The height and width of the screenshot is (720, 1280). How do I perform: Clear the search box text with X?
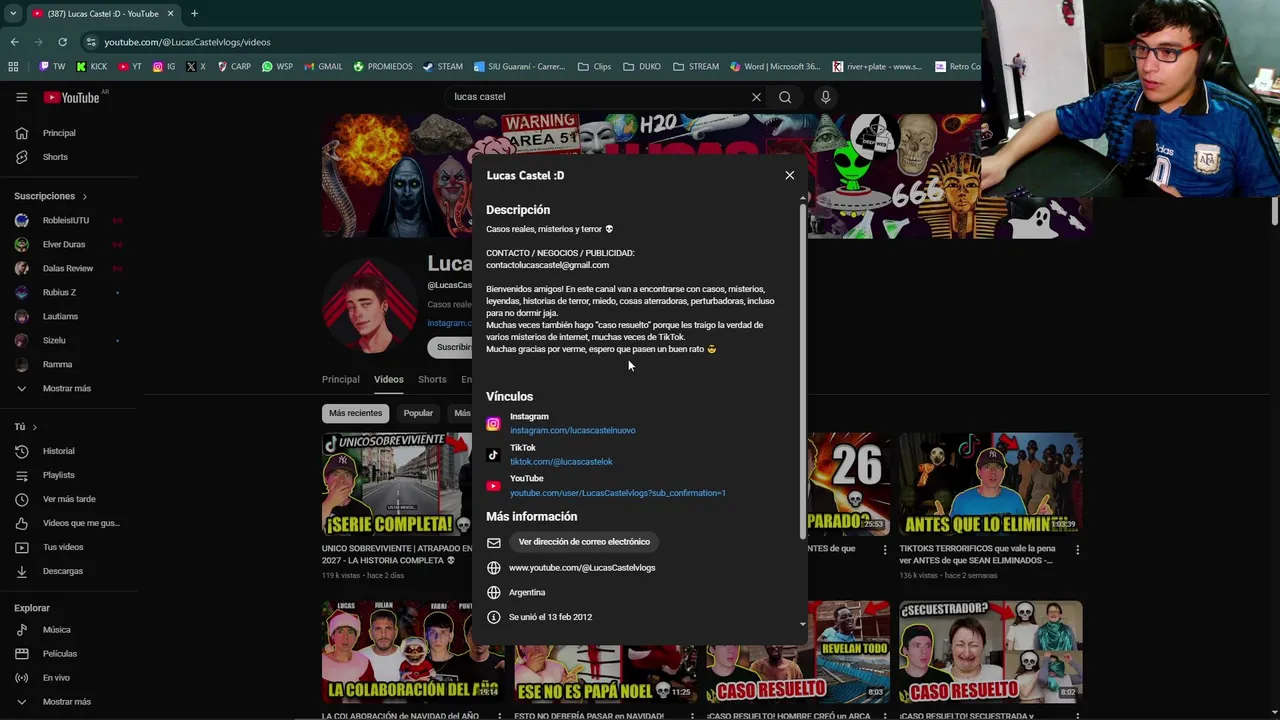[756, 97]
